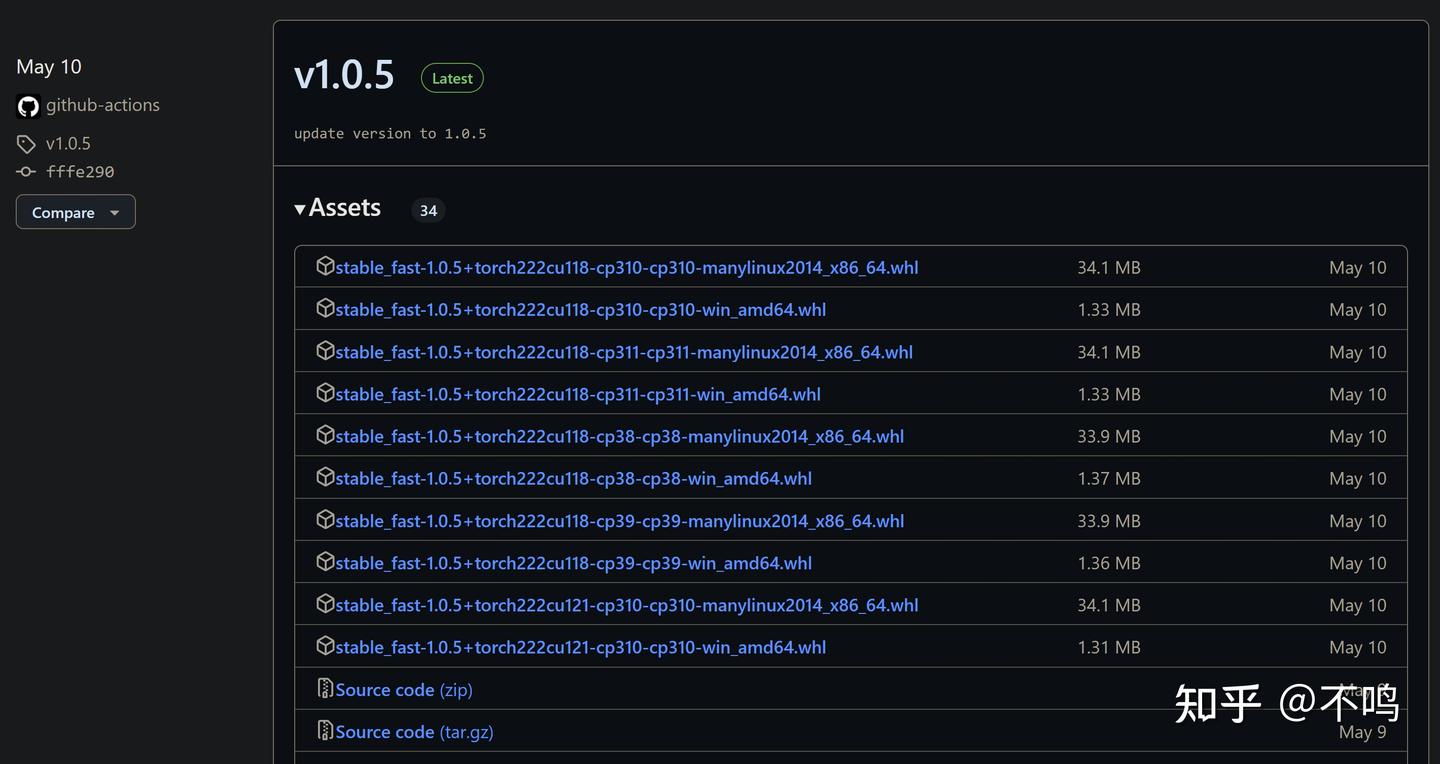The height and width of the screenshot is (764, 1440).
Task: Click the commit icon beside fffe290
Action: coord(26,172)
